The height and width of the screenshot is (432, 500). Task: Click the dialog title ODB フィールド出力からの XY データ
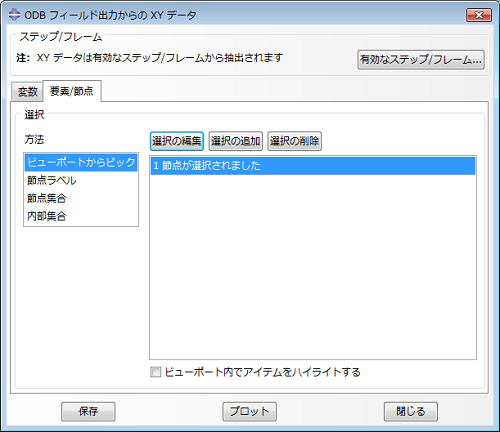tap(110, 15)
